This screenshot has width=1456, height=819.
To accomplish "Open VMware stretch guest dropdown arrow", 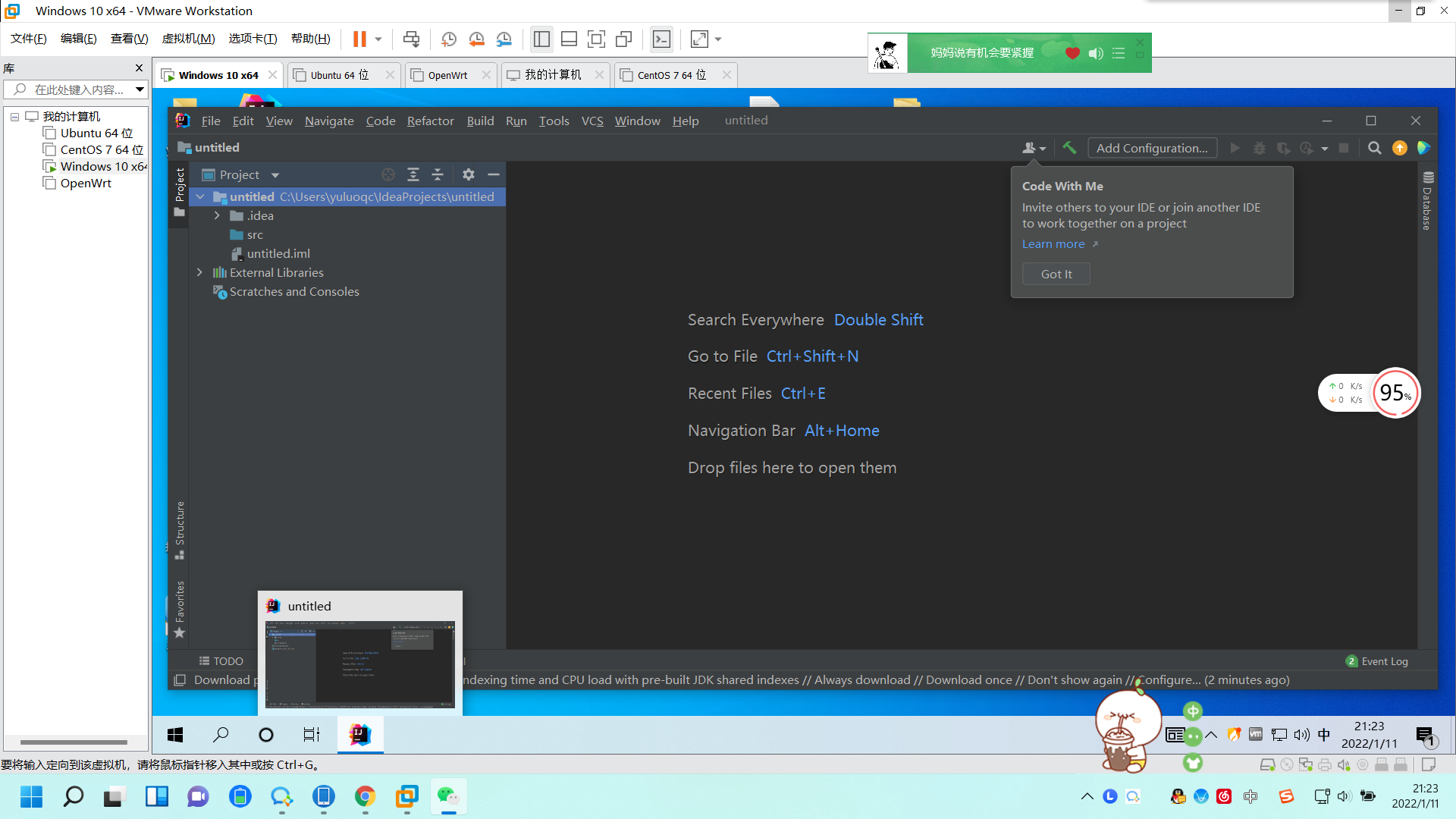I will pyautogui.click(x=718, y=39).
